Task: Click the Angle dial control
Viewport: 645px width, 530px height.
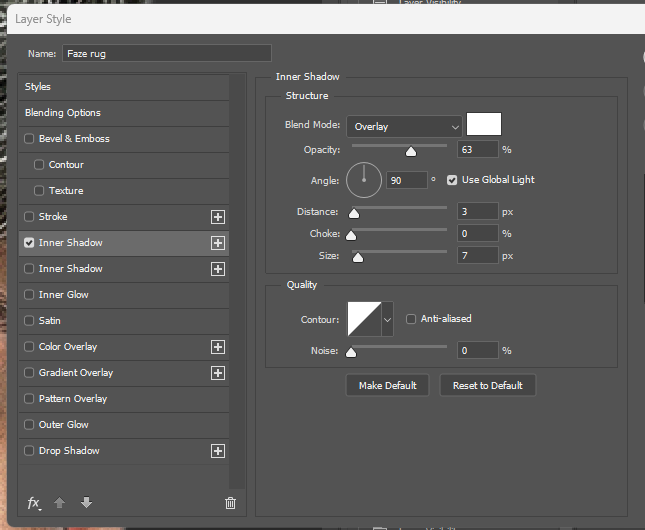Action: coord(364,180)
